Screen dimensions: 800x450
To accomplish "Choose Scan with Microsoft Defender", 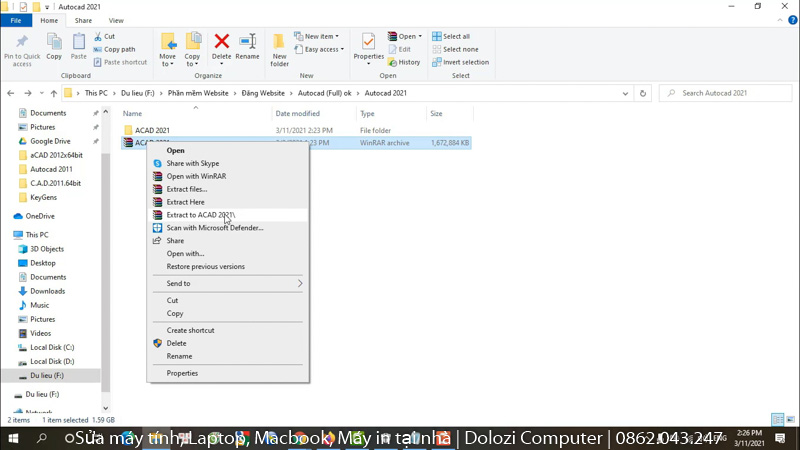I will pyautogui.click(x=228, y=228).
